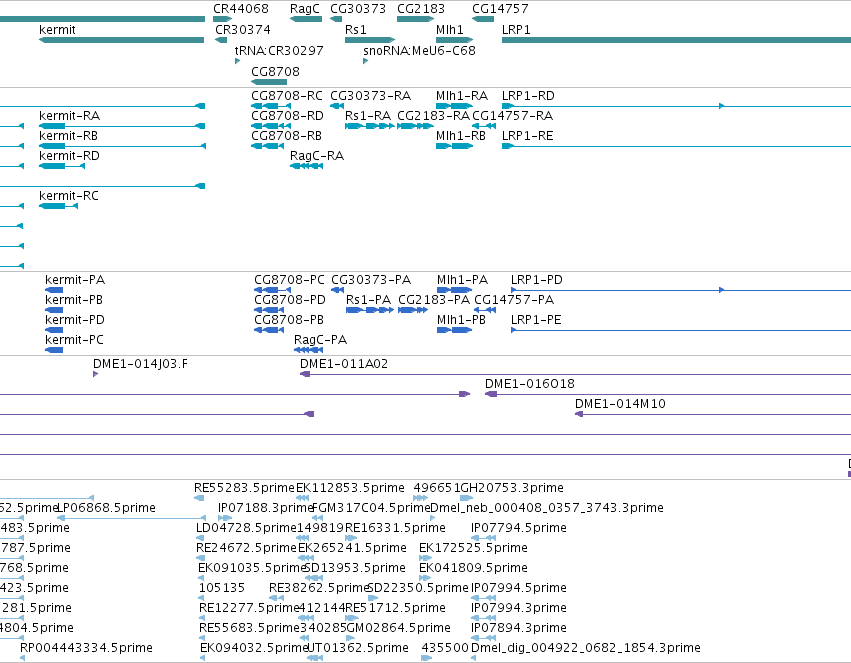This screenshot has width=851, height=663.
Task: Select the 'kermit-RC' transcript label
Action: pos(69,196)
